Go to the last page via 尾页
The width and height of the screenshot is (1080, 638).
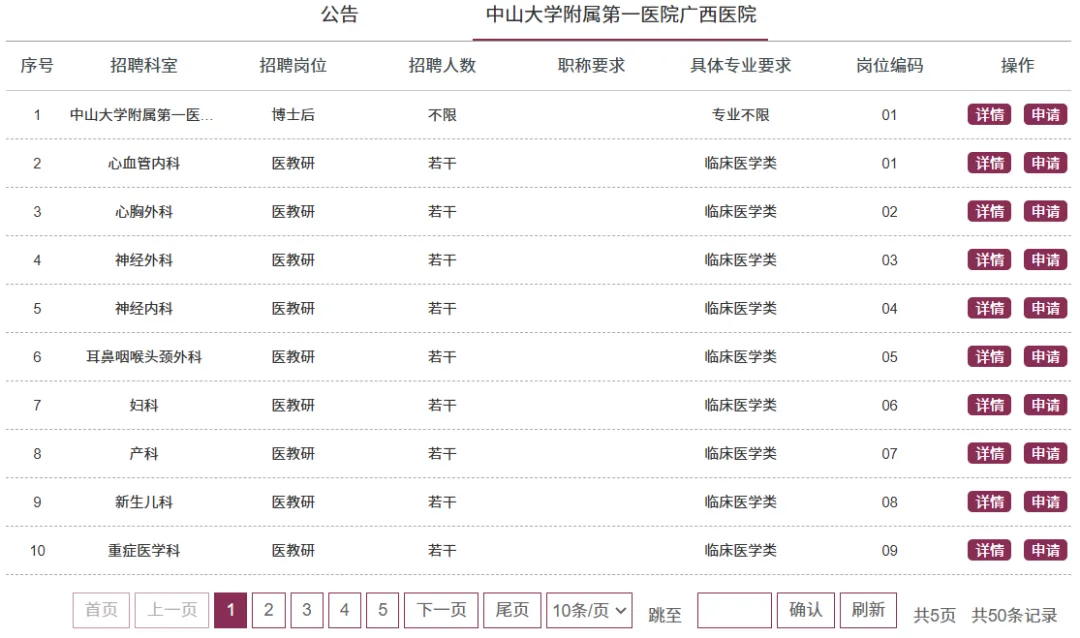pos(512,610)
